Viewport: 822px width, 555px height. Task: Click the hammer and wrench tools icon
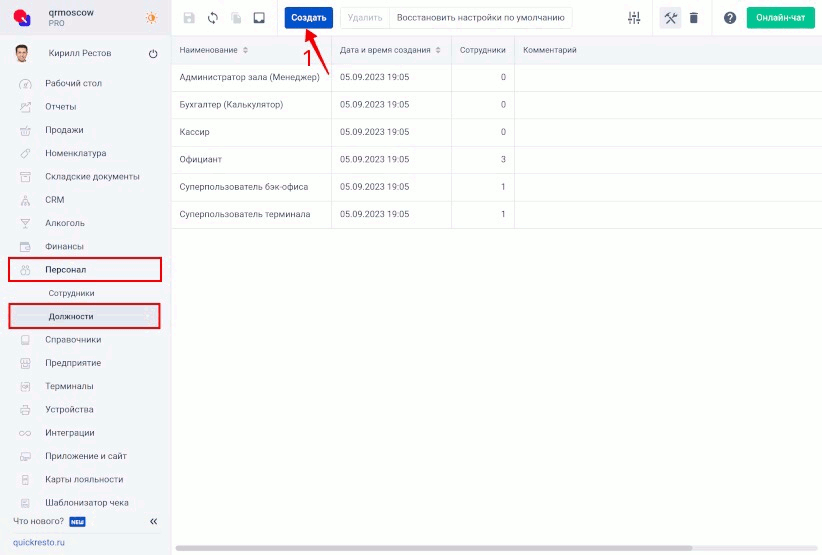(x=670, y=18)
